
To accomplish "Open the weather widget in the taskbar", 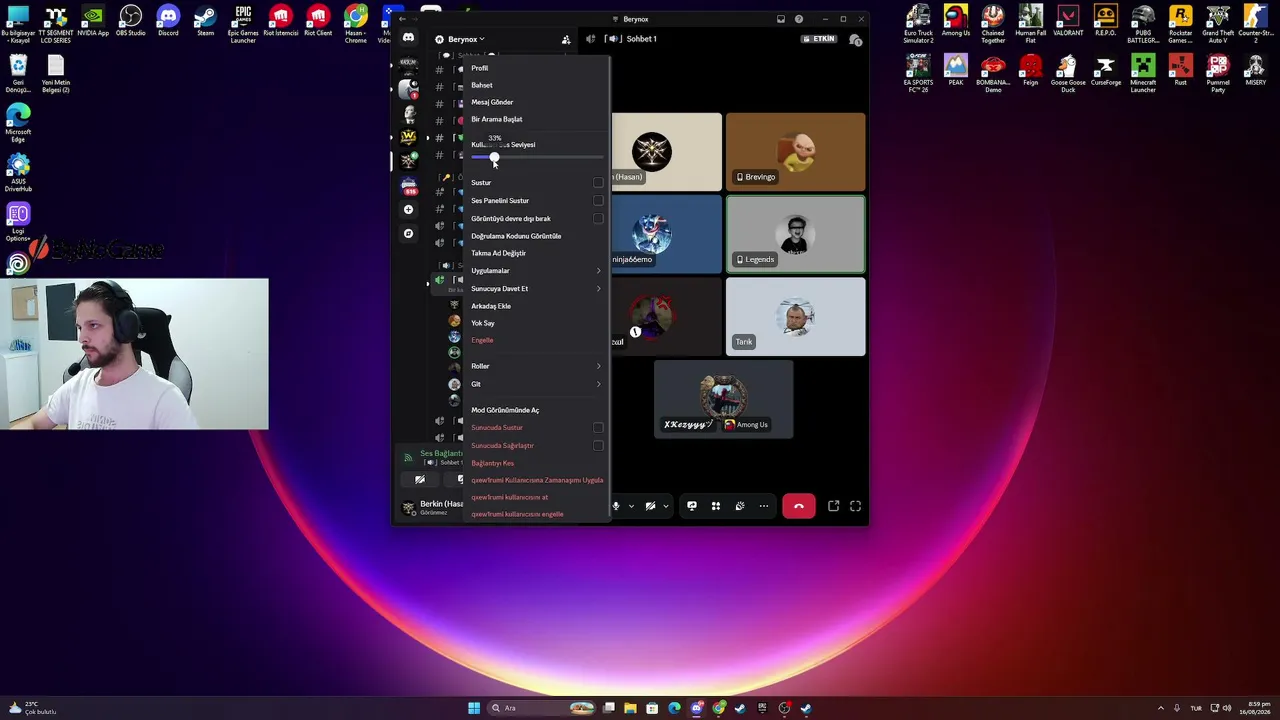I will [32, 708].
